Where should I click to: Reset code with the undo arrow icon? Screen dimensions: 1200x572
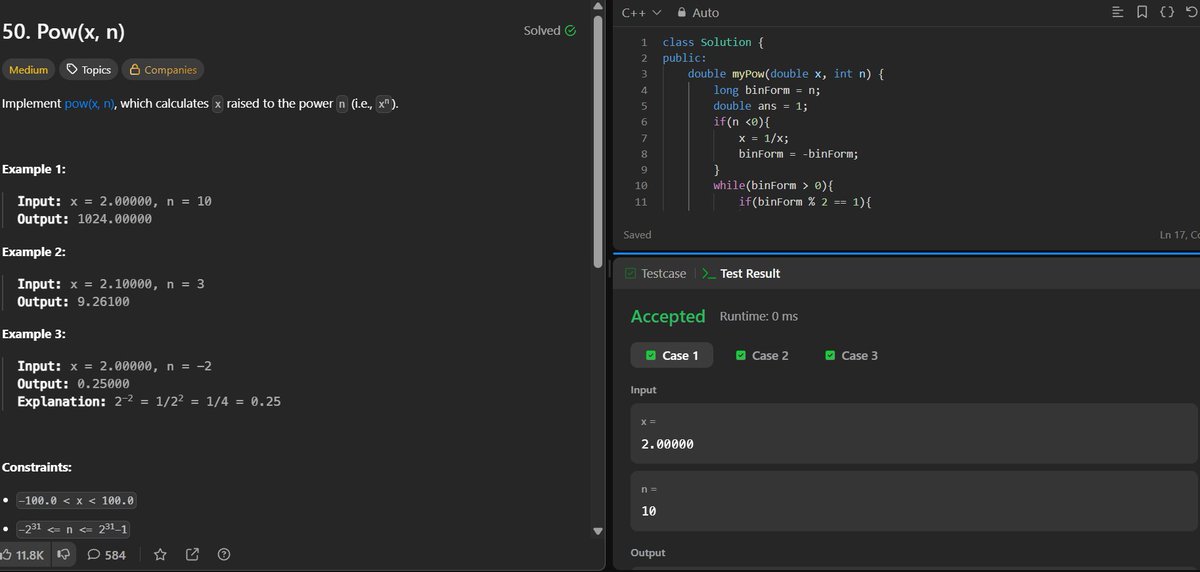point(1191,13)
